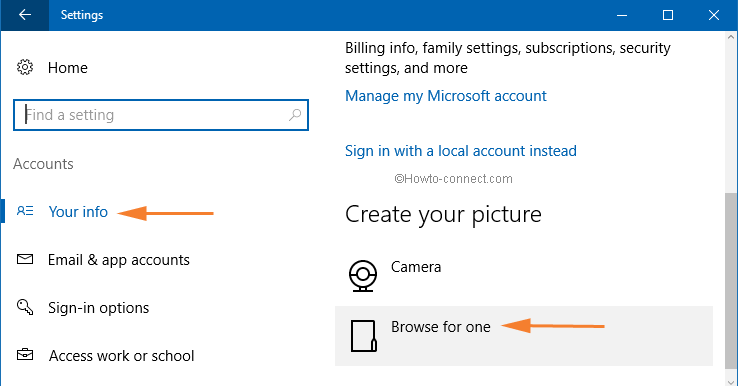This screenshot has width=738, height=386.
Task: Click the Billing info description text
Action: [508, 58]
